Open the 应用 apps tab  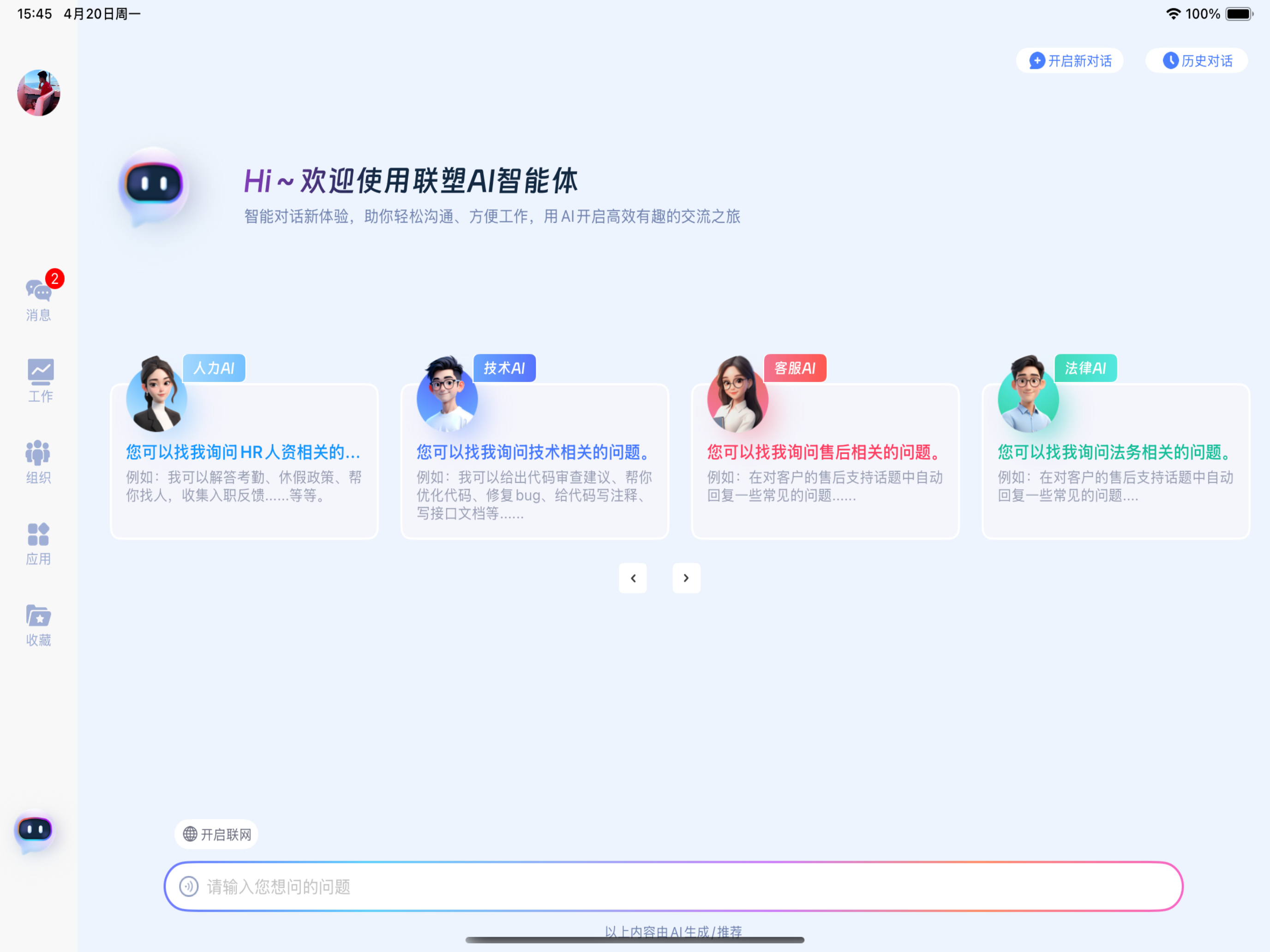click(x=38, y=544)
